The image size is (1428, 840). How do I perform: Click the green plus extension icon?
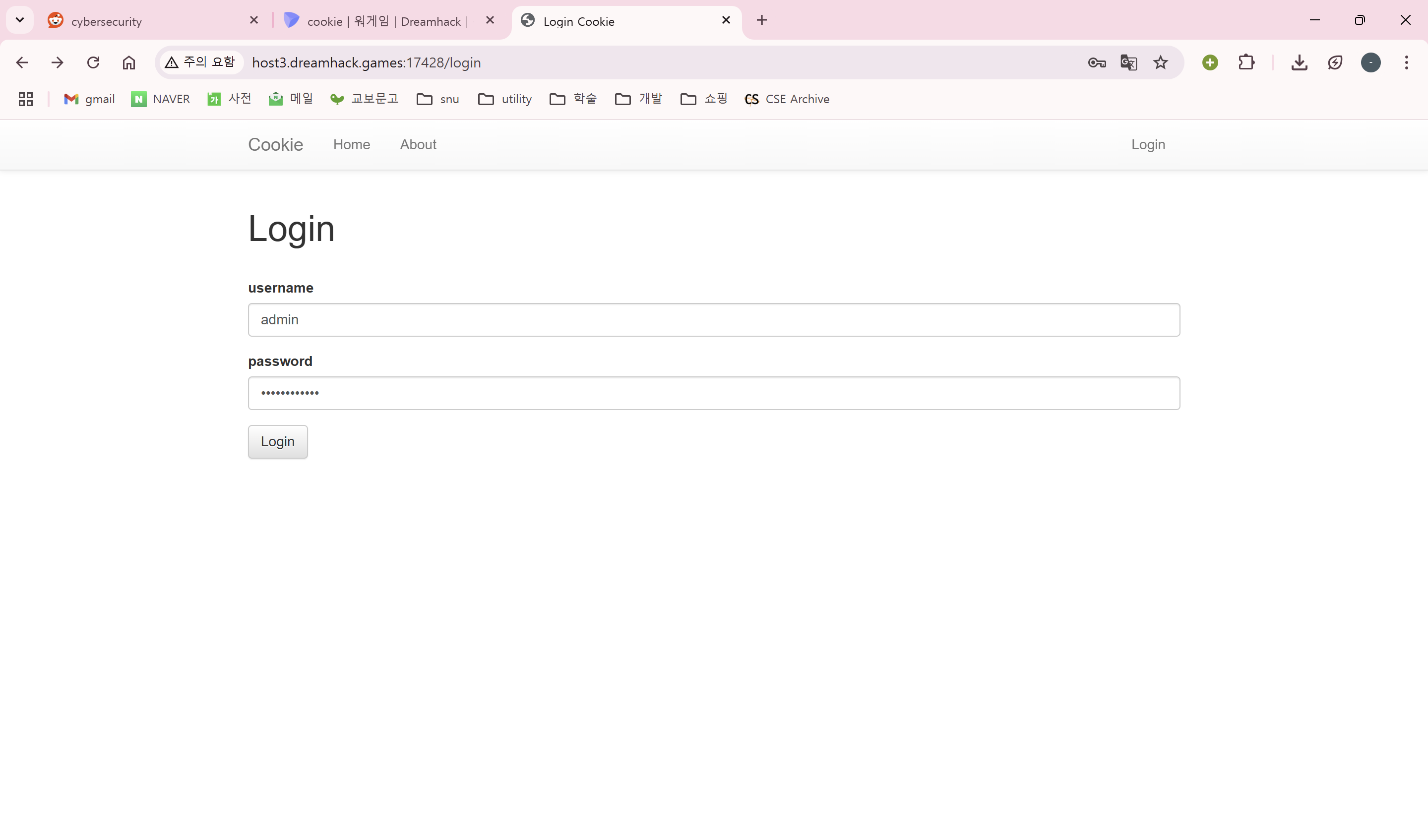[x=1210, y=63]
